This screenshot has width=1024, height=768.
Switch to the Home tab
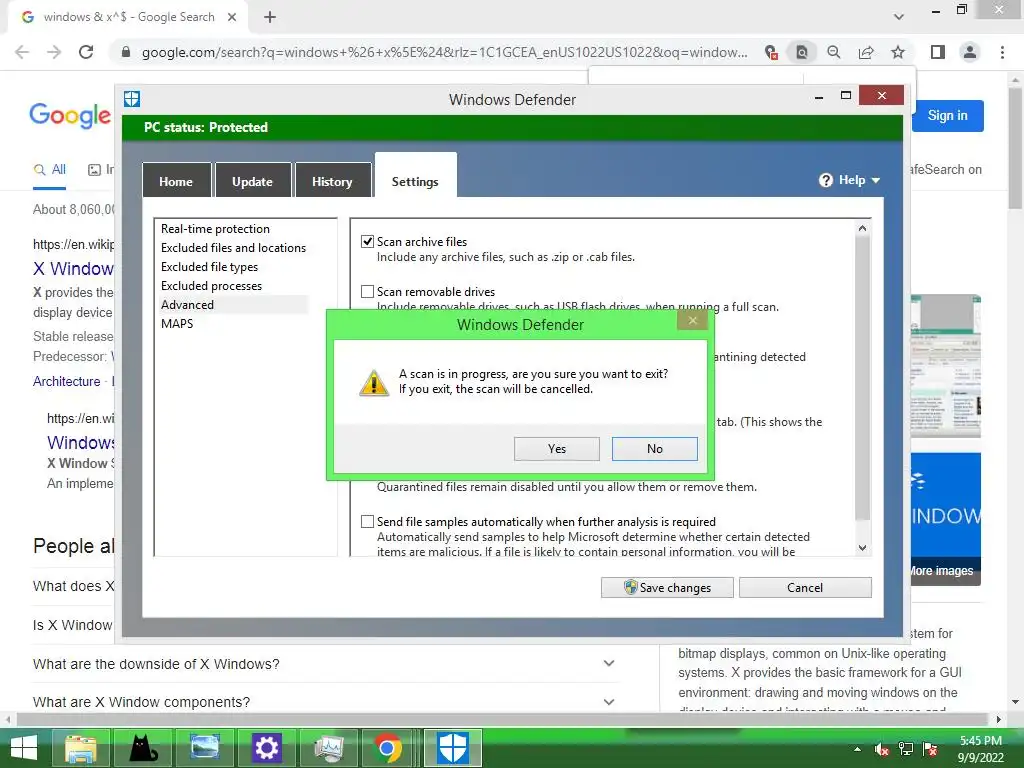pyautogui.click(x=176, y=180)
